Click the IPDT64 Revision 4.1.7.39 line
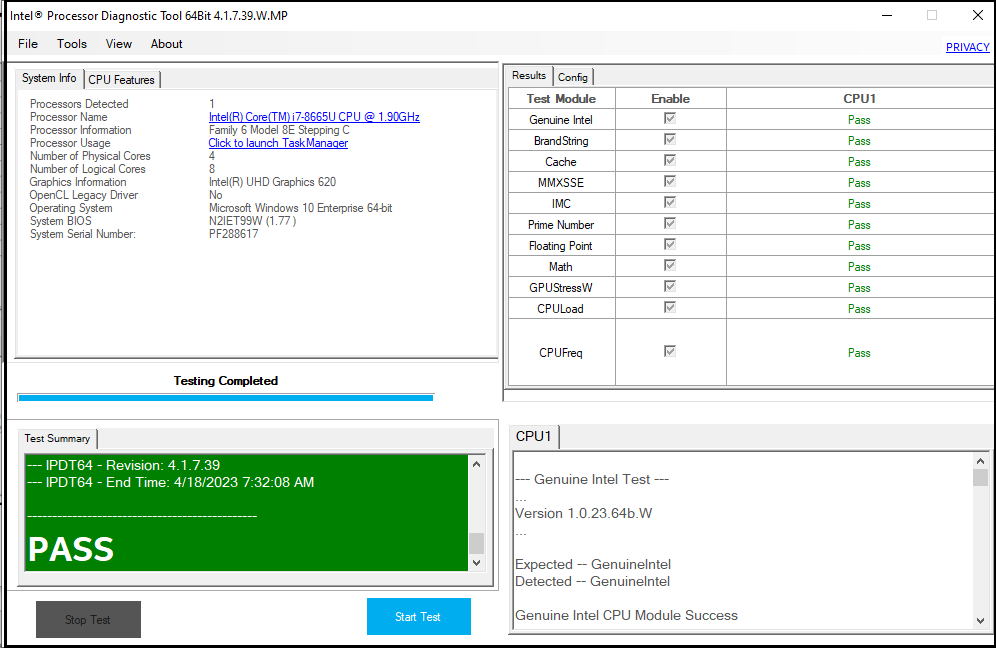The height and width of the screenshot is (648, 996). coord(124,465)
